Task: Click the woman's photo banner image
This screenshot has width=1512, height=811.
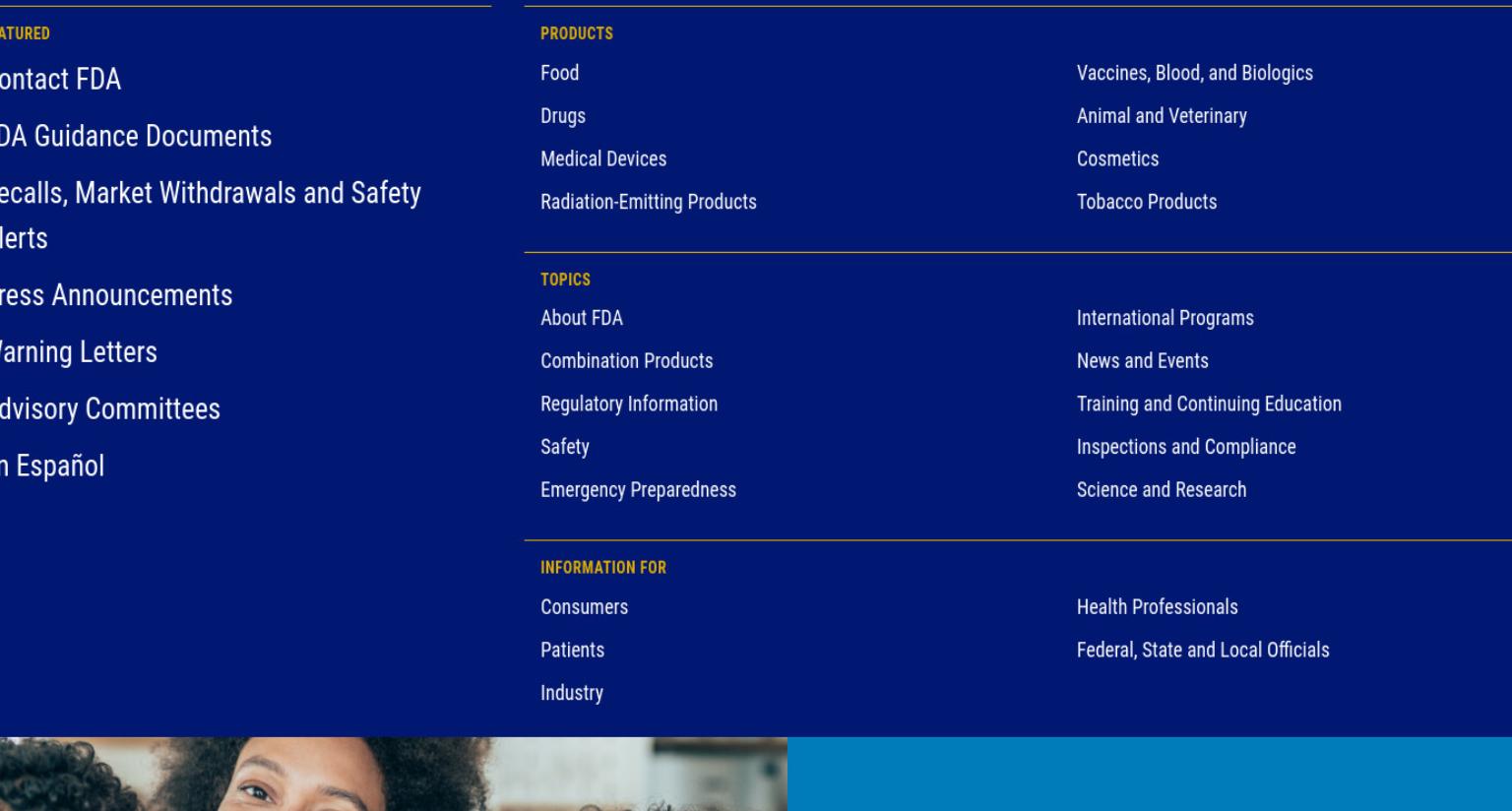Action: pos(394,774)
